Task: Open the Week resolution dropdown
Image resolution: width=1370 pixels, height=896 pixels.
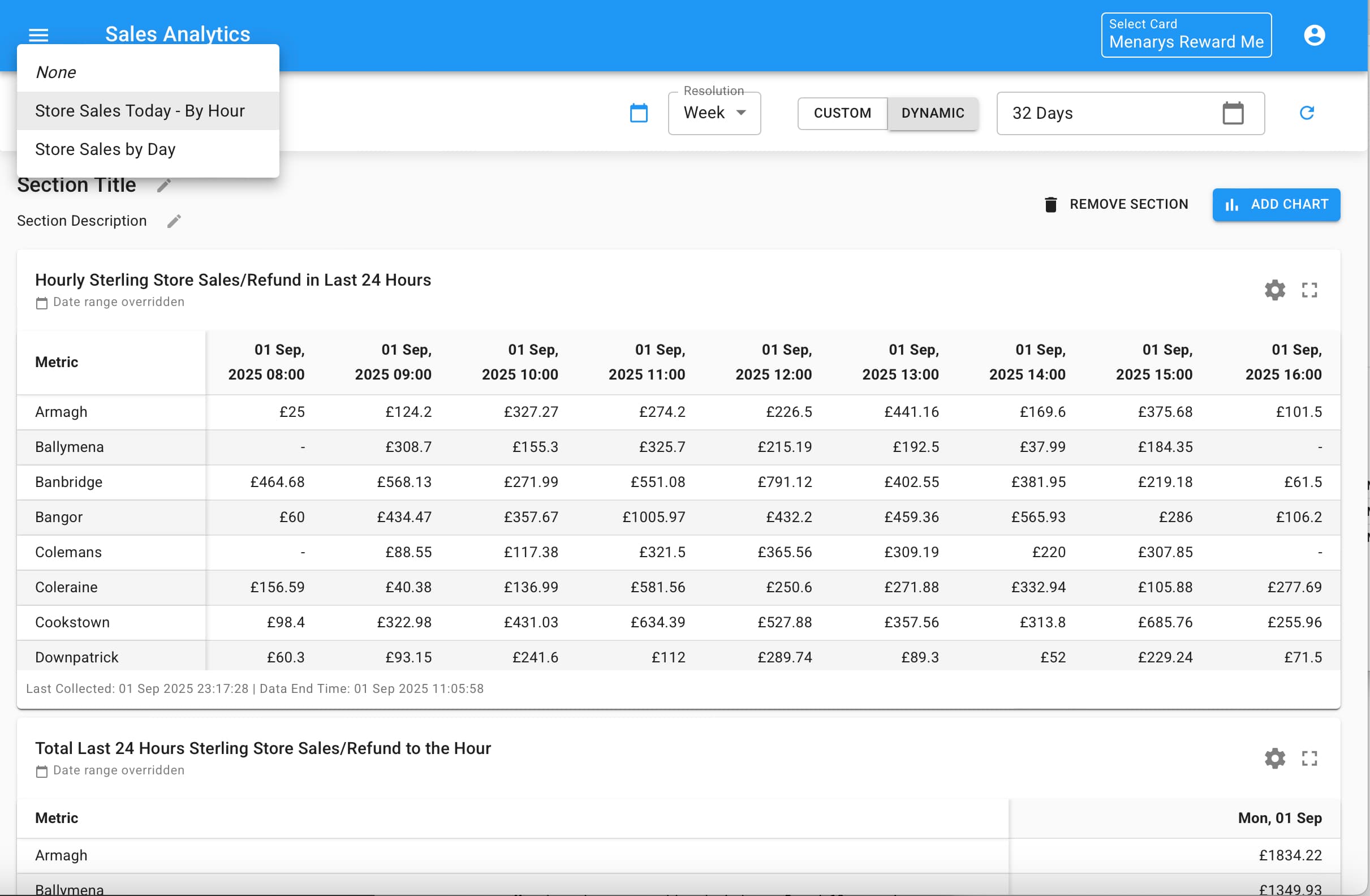Action: pyautogui.click(x=714, y=113)
